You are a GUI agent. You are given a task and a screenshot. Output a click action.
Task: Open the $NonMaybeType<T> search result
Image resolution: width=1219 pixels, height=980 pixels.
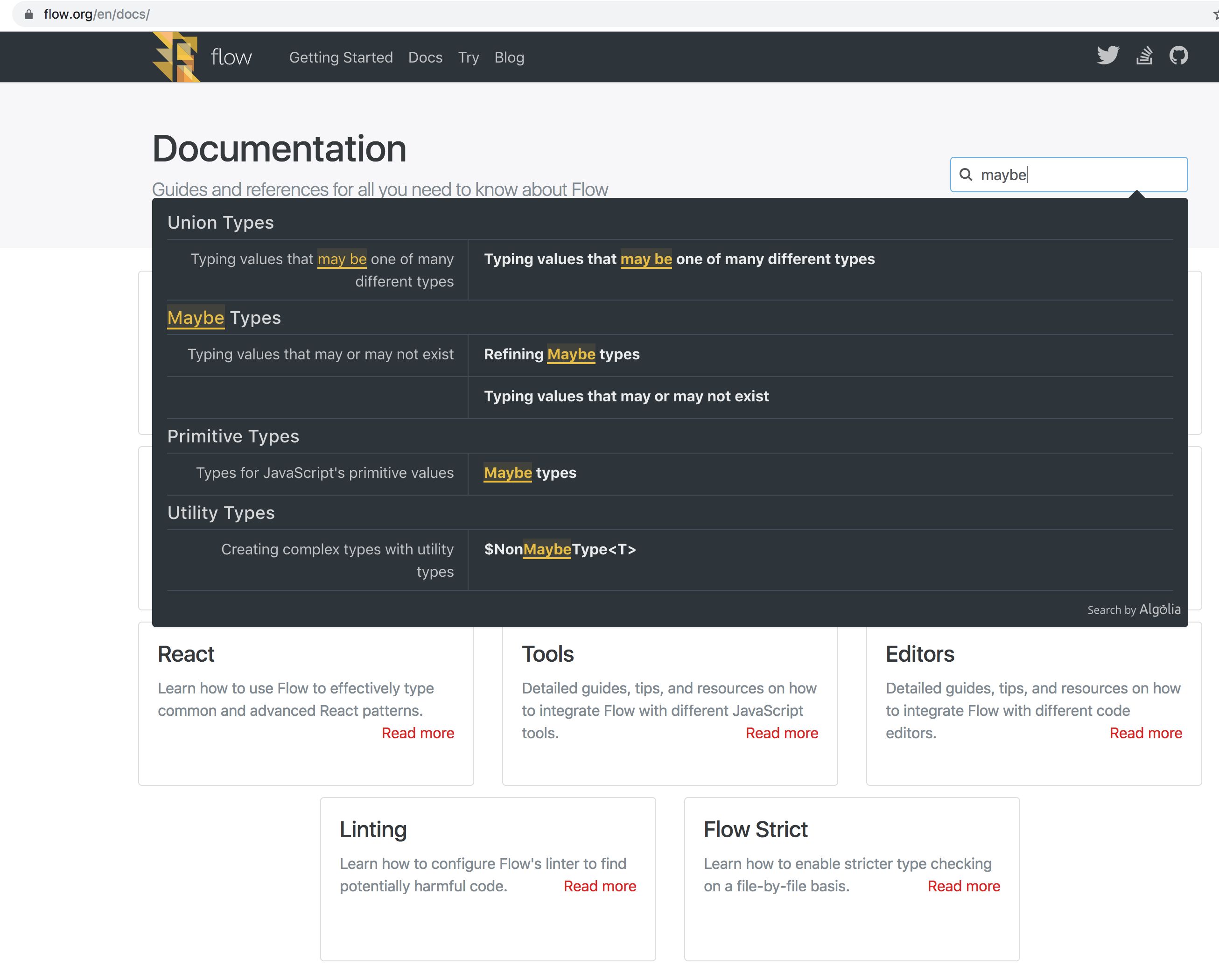coord(560,549)
